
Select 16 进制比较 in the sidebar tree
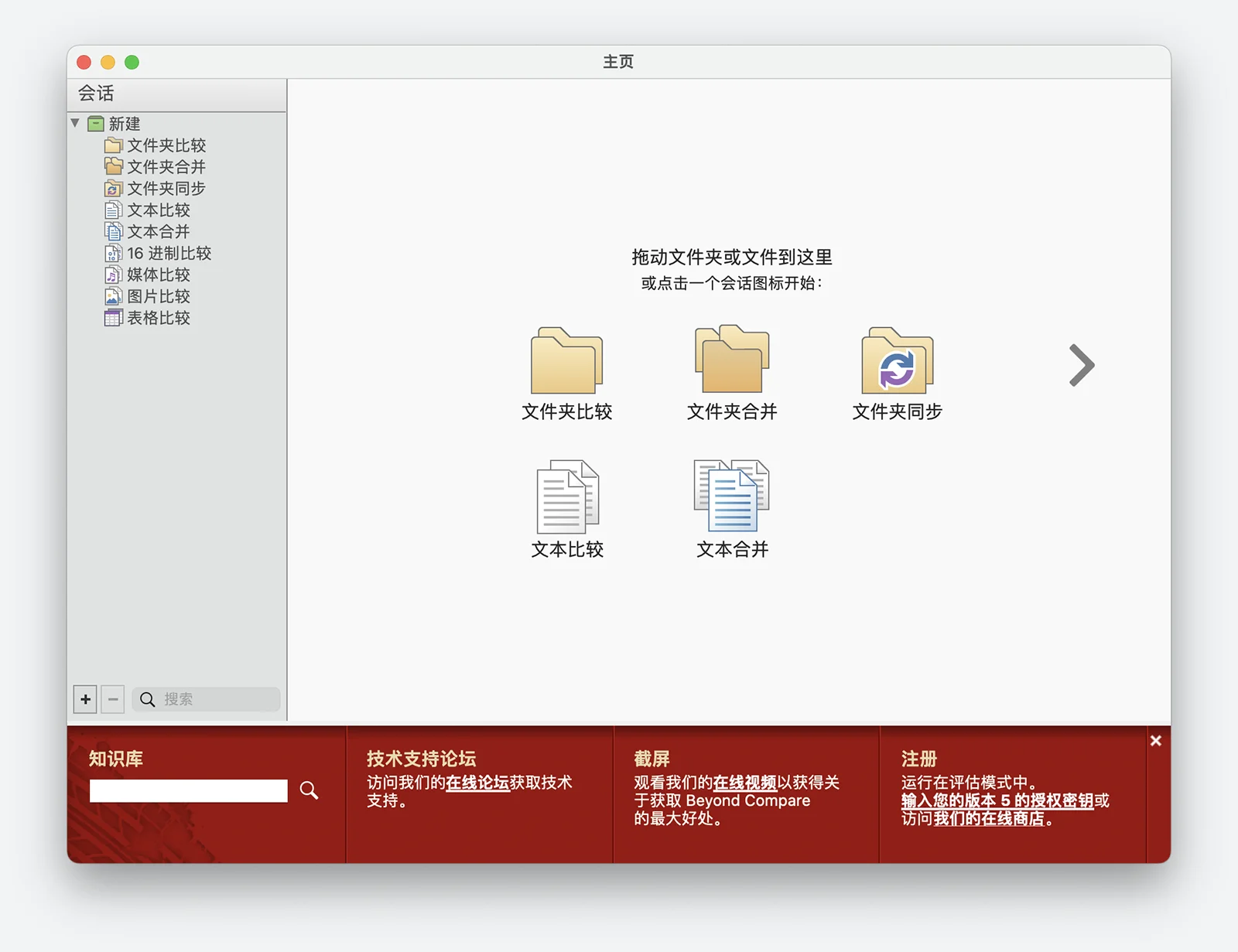pyautogui.click(x=168, y=253)
